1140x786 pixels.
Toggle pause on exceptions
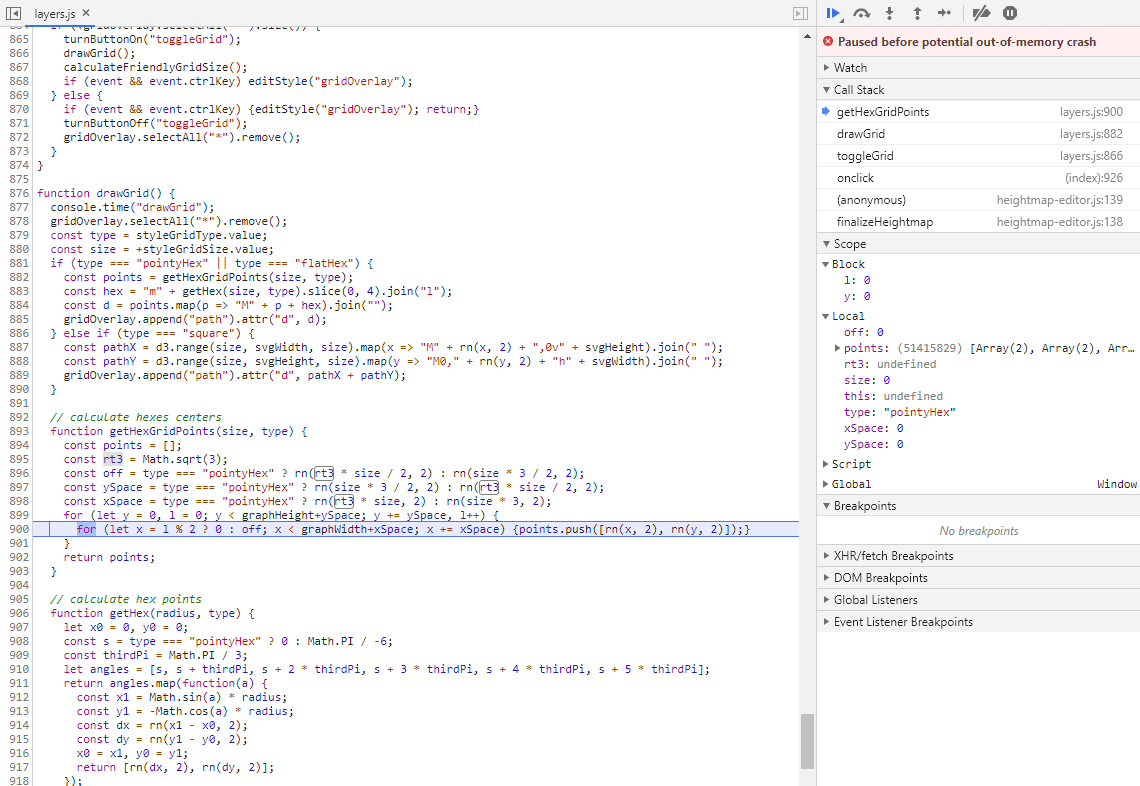1010,13
